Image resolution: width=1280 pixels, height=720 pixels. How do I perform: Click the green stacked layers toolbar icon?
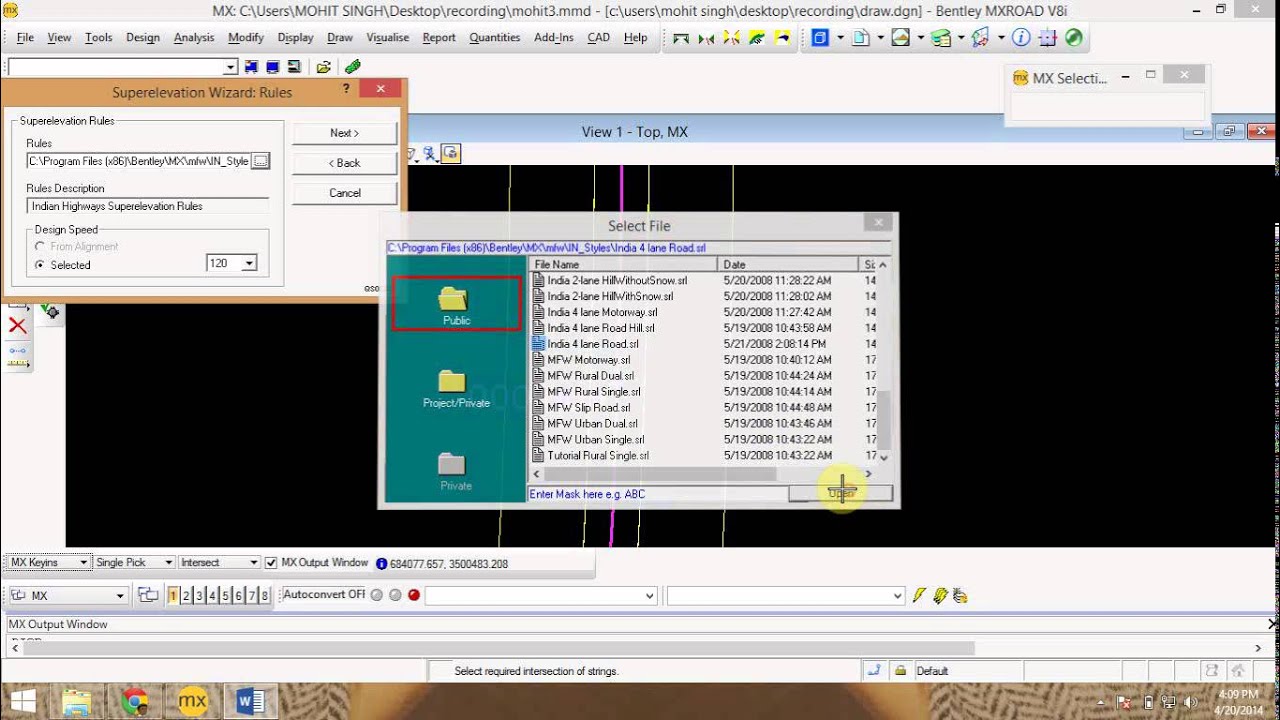click(940, 38)
